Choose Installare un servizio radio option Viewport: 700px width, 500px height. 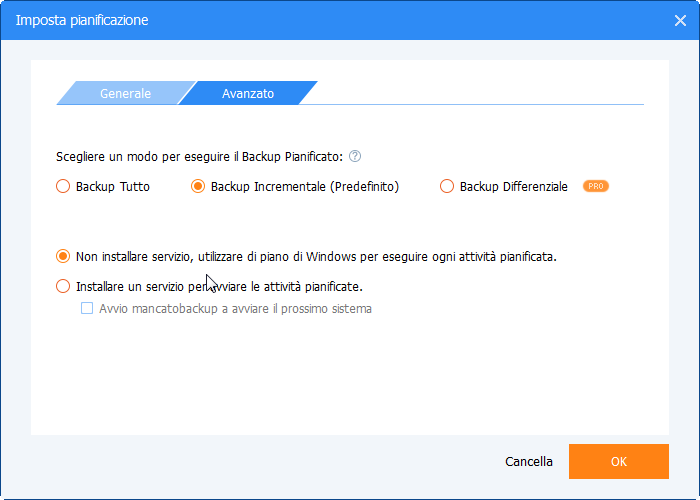(x=63, y=287)
